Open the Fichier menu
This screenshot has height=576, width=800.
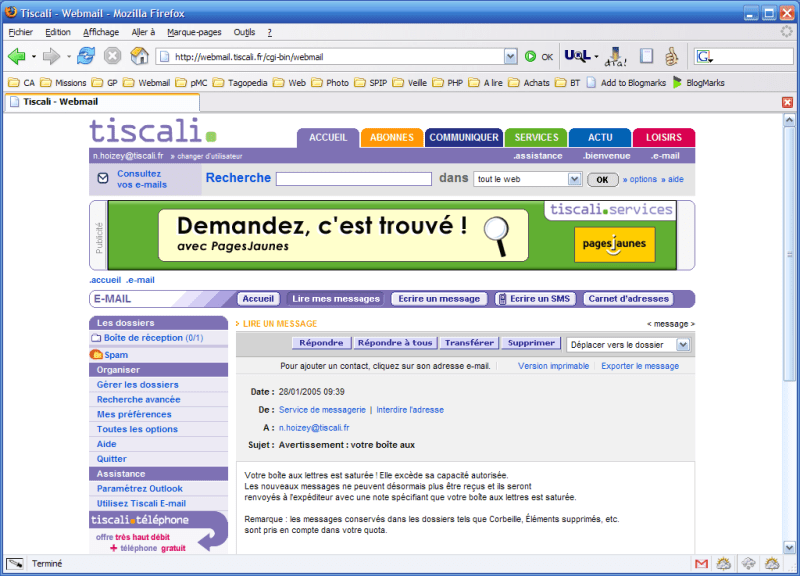tap(20, 32)
